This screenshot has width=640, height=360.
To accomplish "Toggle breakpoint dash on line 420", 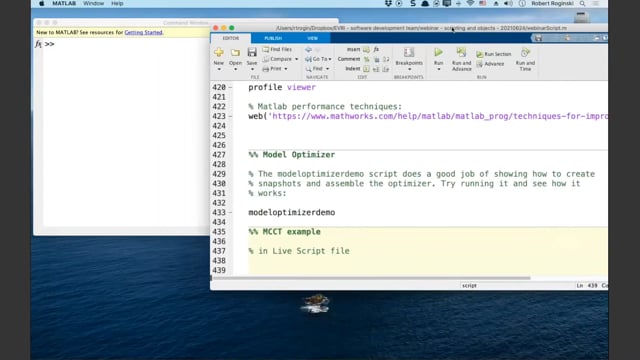I will tap(230, 87).
